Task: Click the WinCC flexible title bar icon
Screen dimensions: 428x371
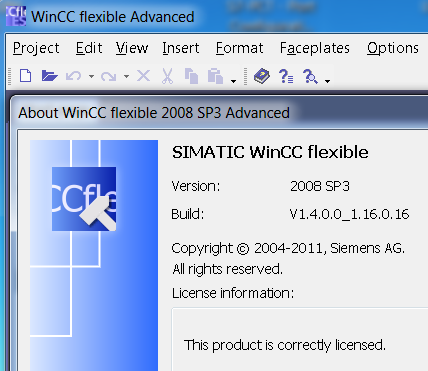Action: coord(16,16)
